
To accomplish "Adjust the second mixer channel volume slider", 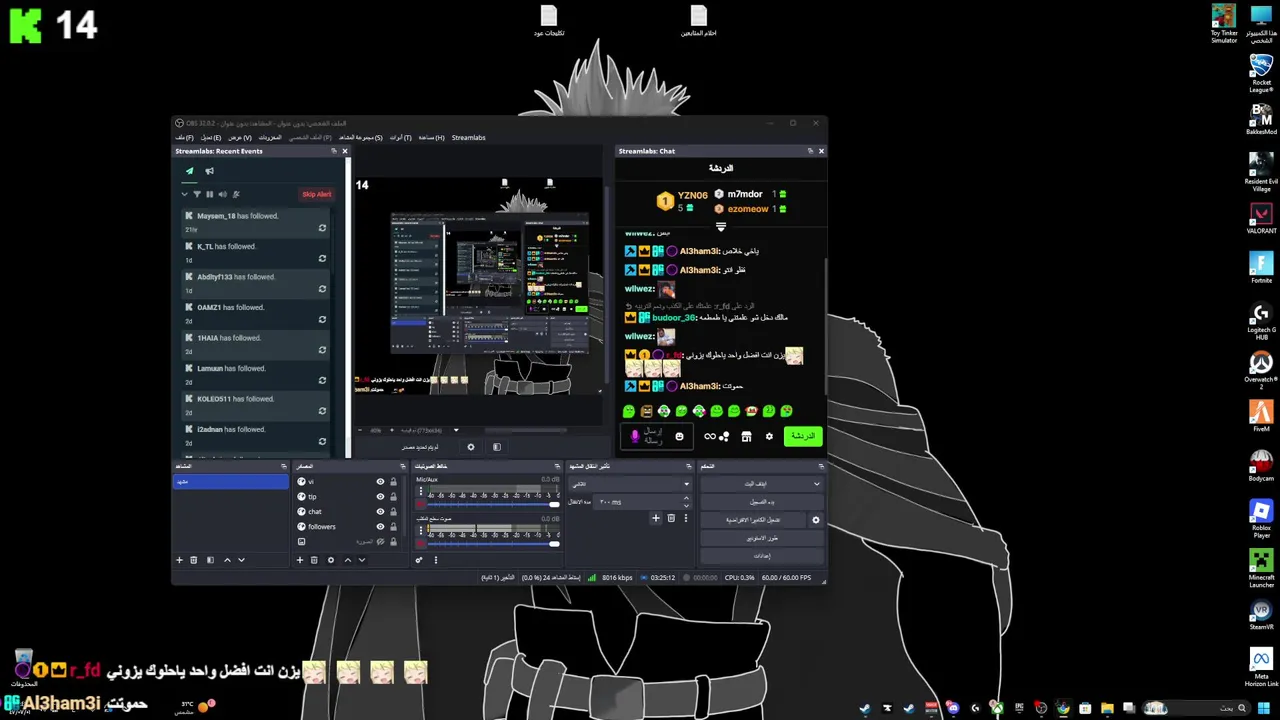I will click(x=492, y=543).
